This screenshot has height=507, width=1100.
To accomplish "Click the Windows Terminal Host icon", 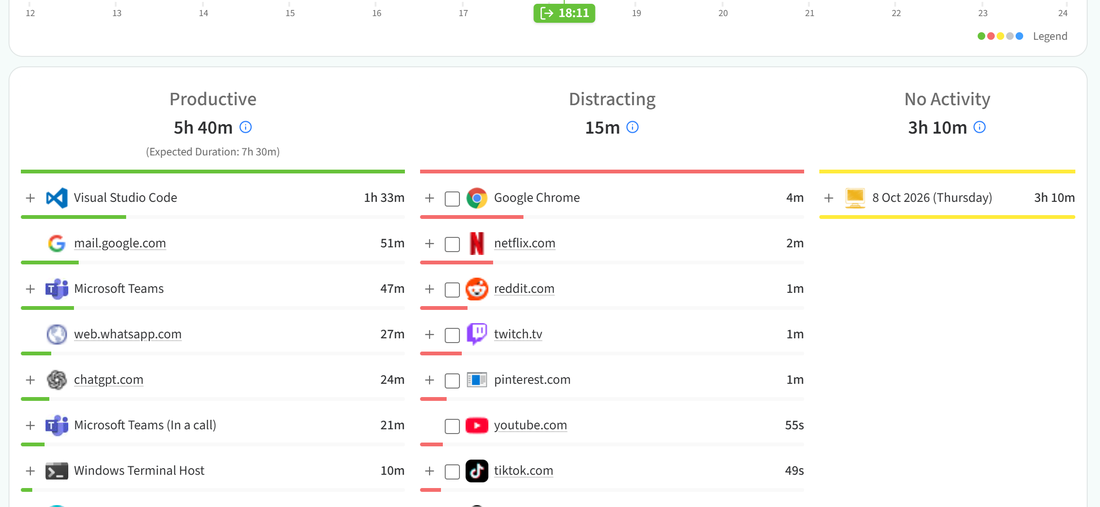I will pos(57,471).
